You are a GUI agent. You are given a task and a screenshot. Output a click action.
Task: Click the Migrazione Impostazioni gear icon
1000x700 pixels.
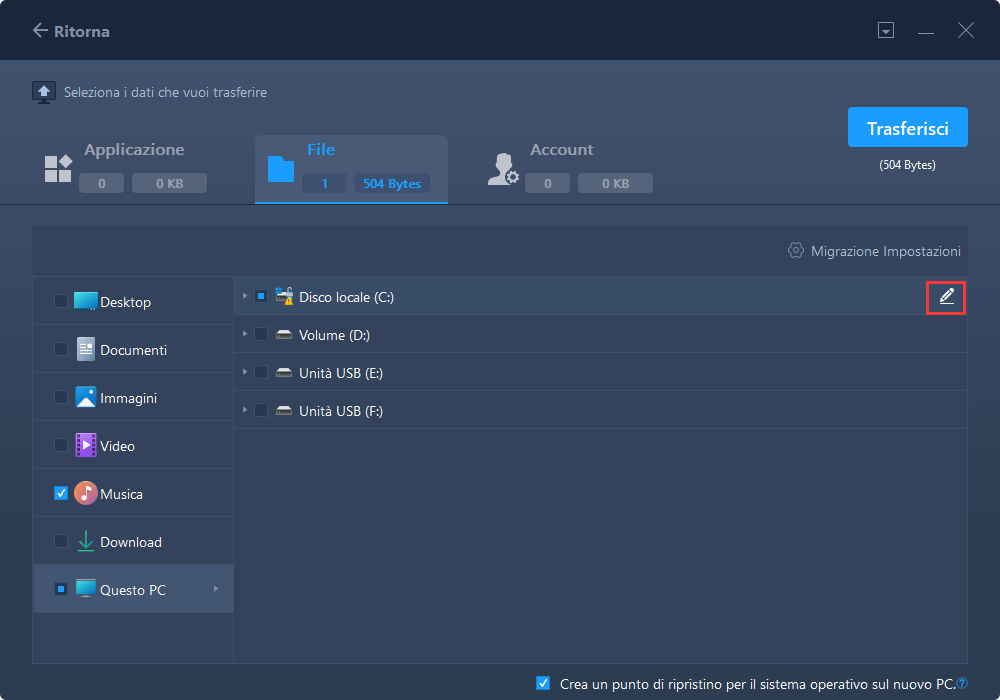[796, 251]
